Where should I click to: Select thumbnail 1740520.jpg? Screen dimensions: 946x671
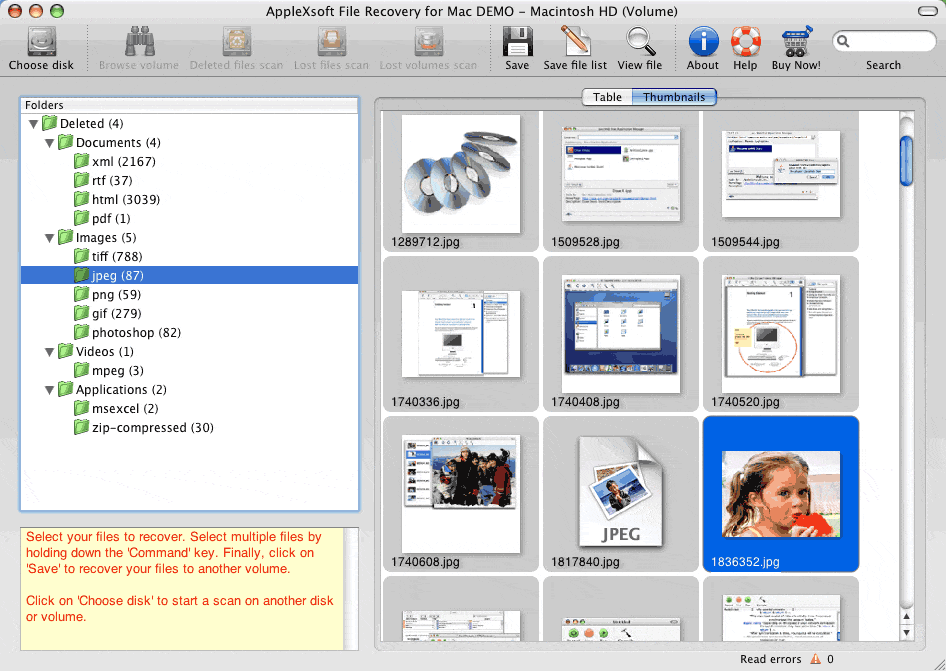(781, 334)
